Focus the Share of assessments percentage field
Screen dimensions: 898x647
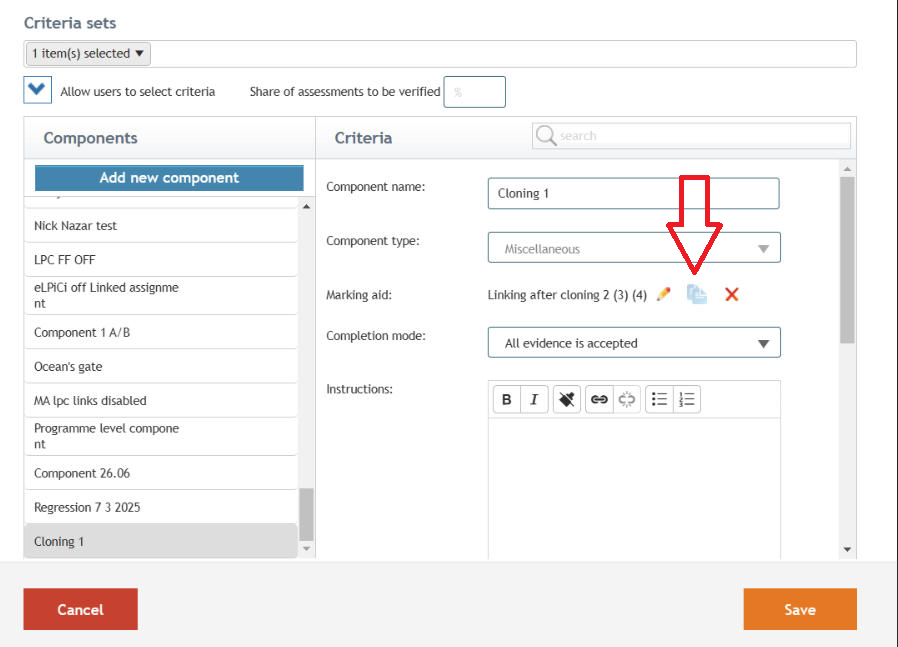(x=475, y=92)
